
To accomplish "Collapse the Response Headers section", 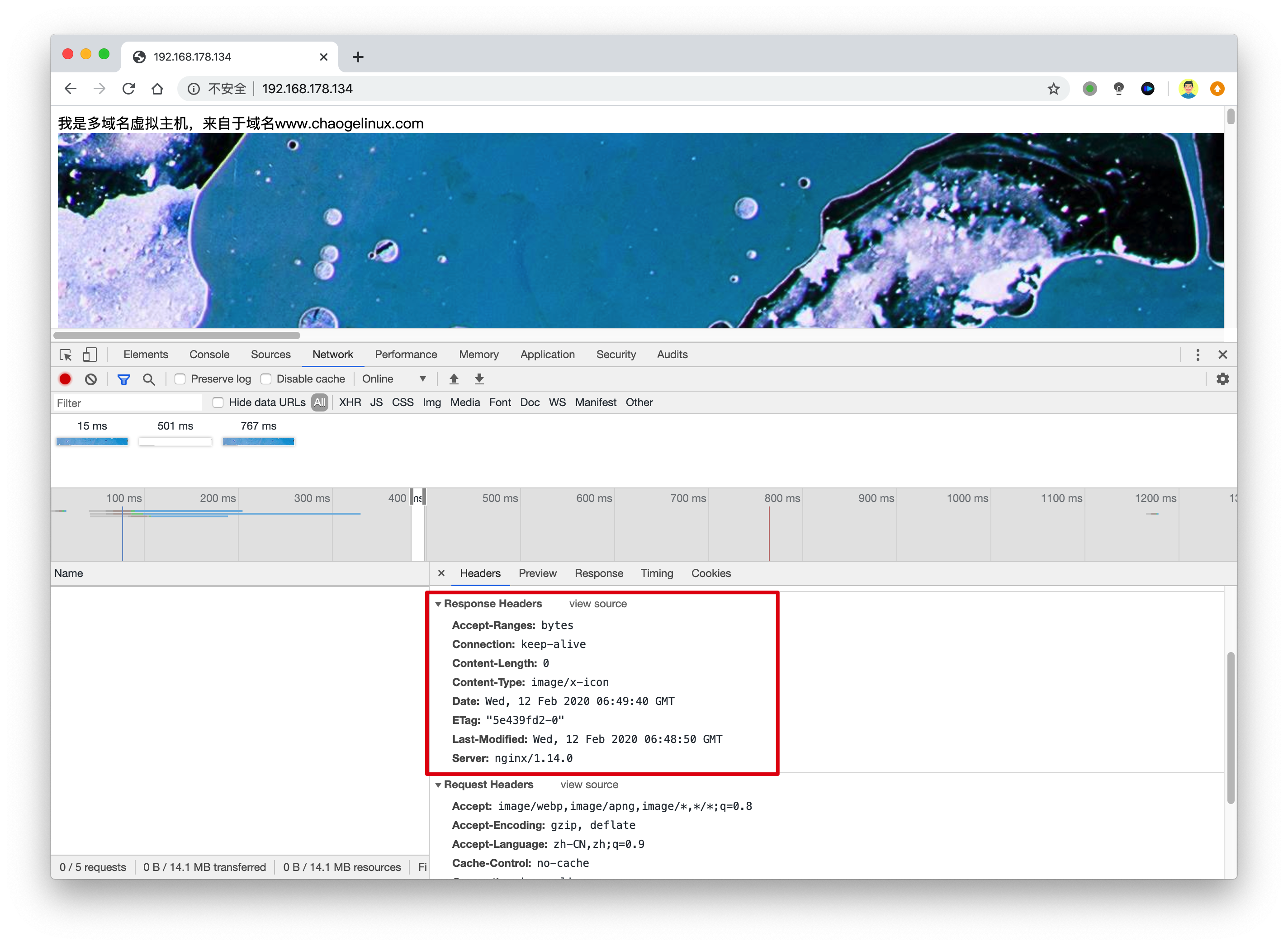I will (x=438, y=604).
